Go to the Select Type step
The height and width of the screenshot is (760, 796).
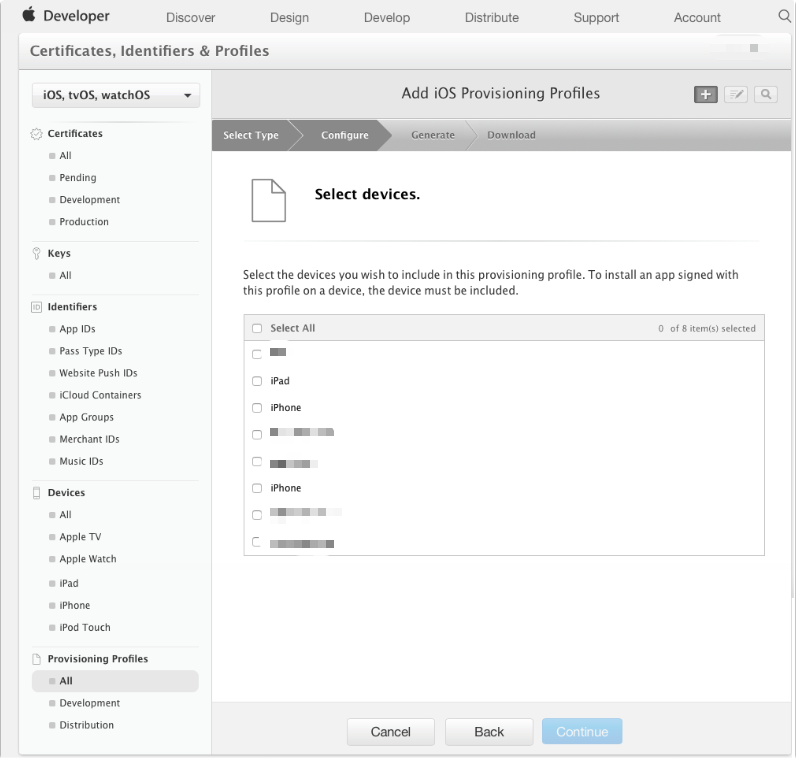[x=251, y=136]
